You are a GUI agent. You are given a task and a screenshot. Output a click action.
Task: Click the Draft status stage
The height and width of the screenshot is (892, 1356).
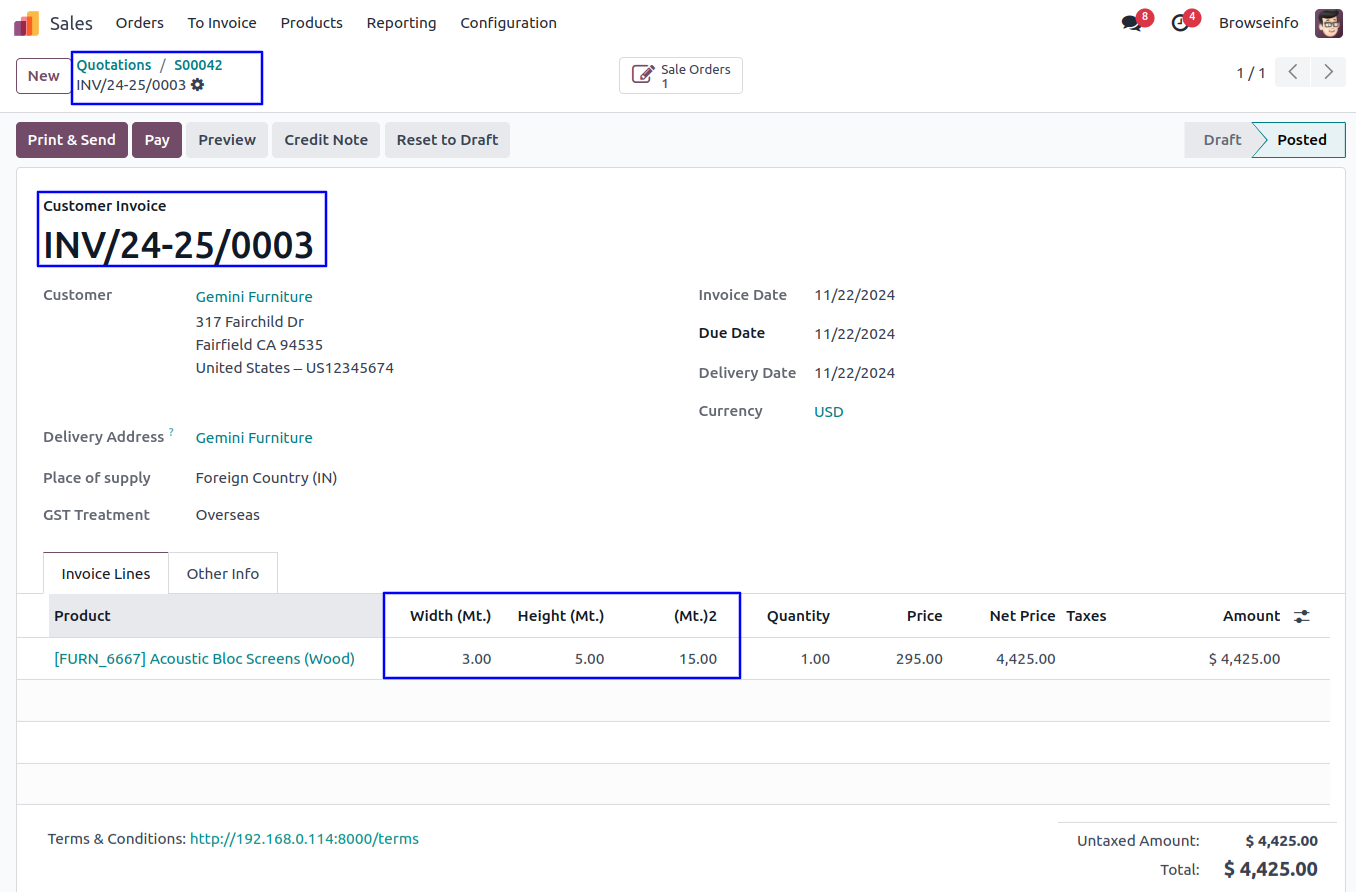tap(1221, 140)
